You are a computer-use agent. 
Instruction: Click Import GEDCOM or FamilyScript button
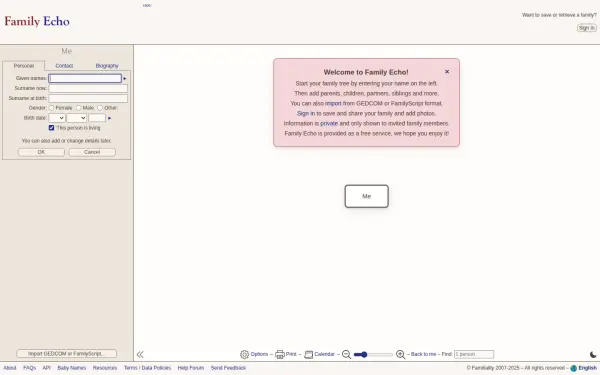[67, 354]
